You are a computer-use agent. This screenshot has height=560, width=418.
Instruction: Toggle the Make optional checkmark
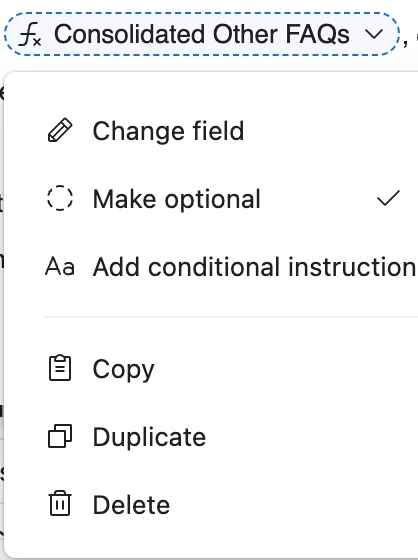click(x=388, y=198)
